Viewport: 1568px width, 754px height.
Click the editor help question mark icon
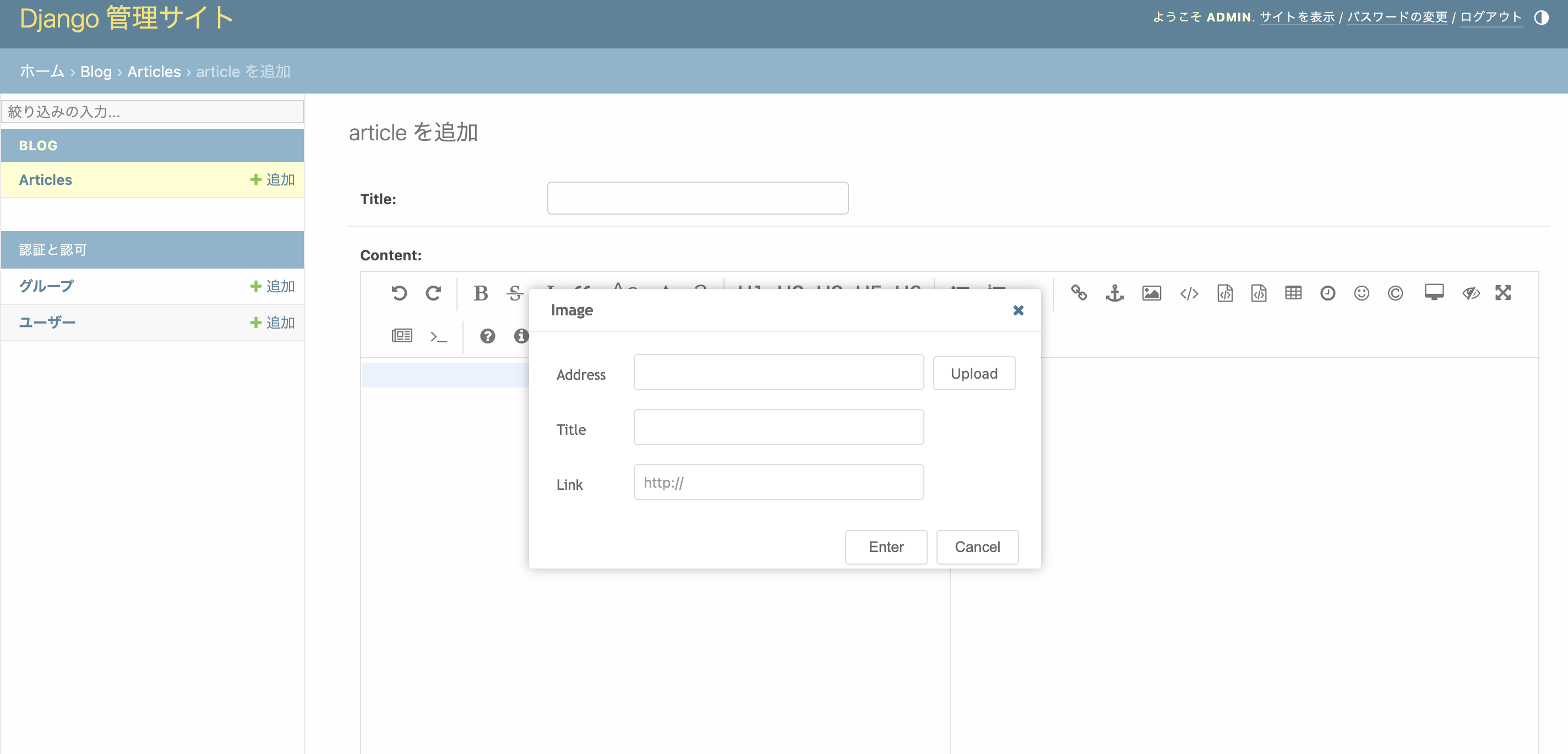(x=487, y=336)
